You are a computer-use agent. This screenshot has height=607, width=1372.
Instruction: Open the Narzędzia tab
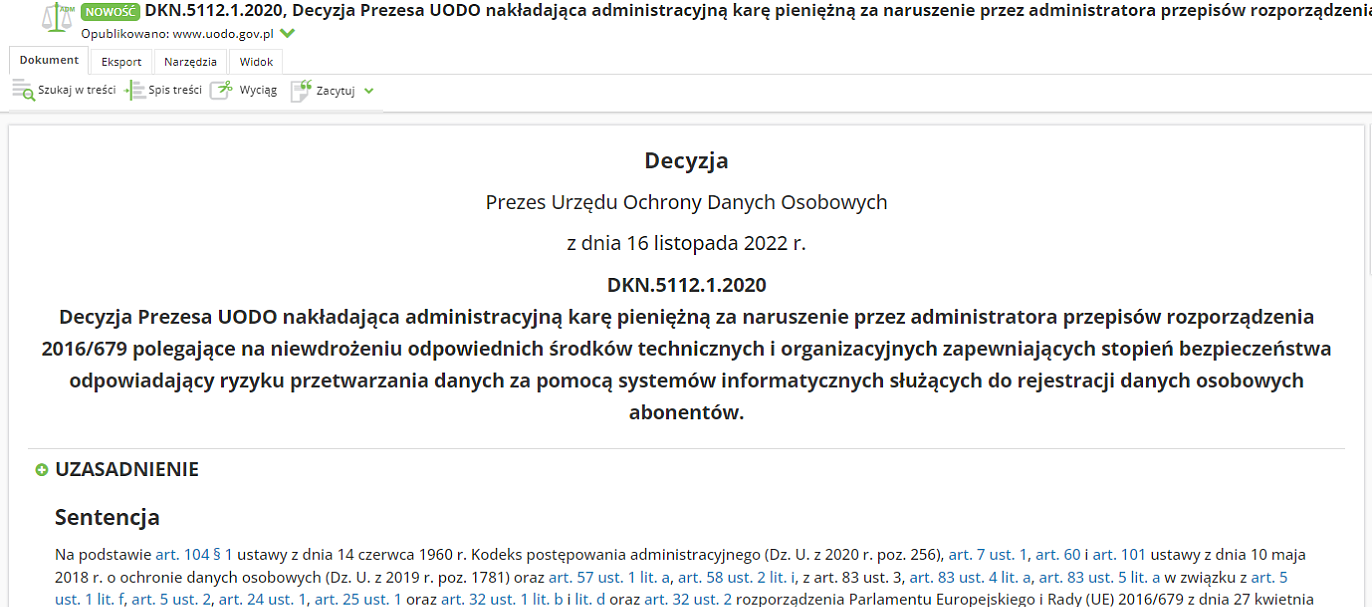(190, 62)
